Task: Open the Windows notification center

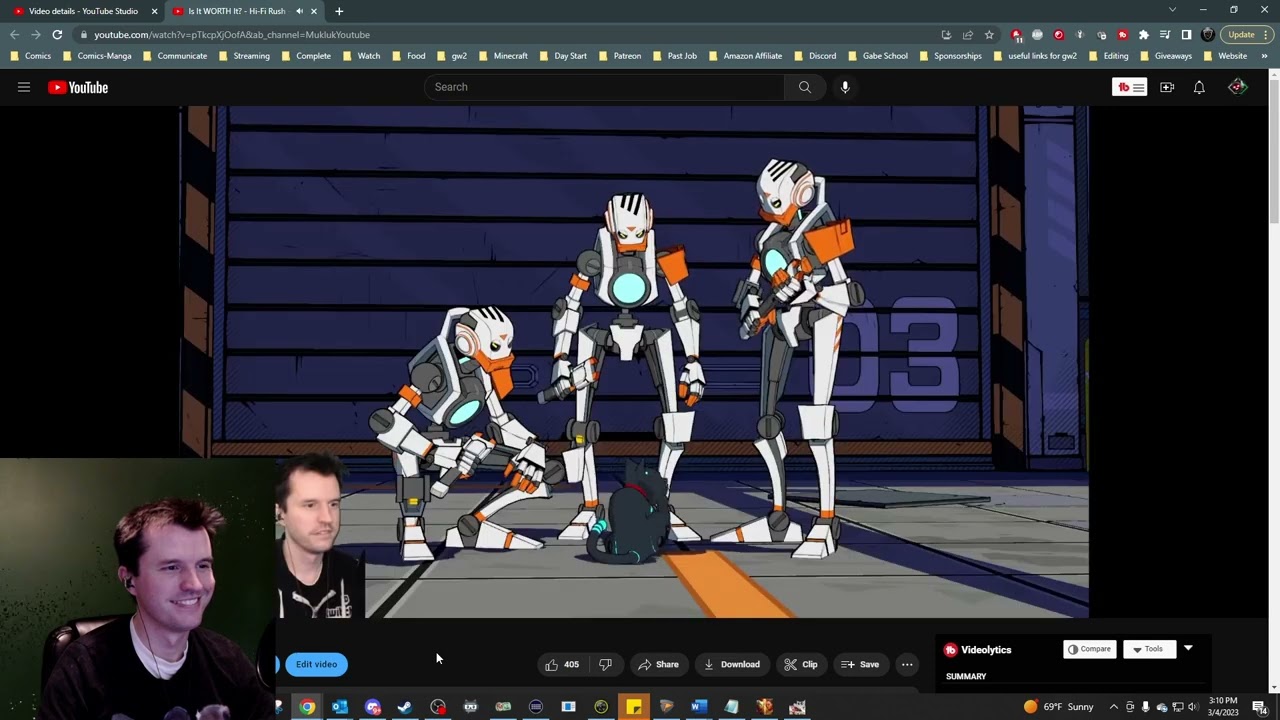Action: click(1260, 707)
